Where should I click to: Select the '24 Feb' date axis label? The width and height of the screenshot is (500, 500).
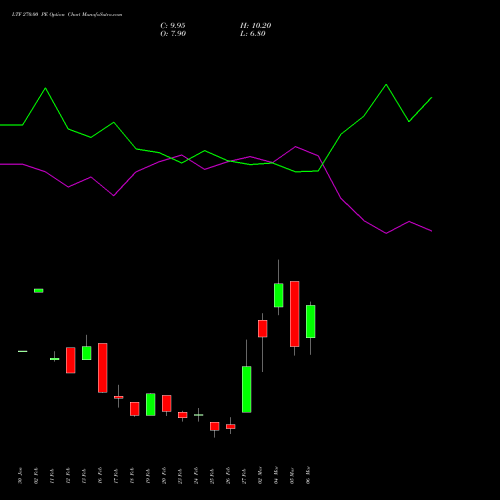196,476
